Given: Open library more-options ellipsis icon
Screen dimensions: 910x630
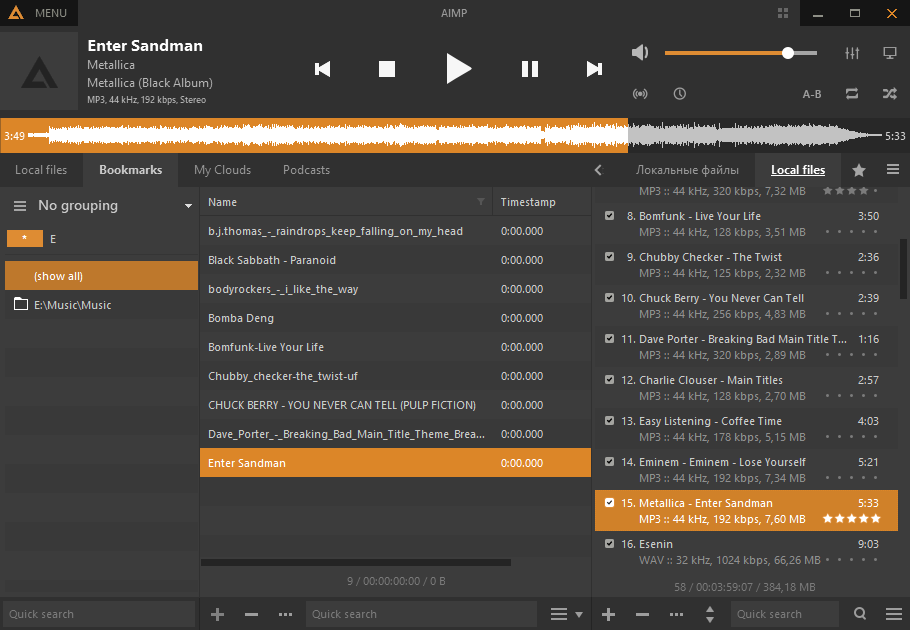Looking at the screenshot, I should pos(286,614).
